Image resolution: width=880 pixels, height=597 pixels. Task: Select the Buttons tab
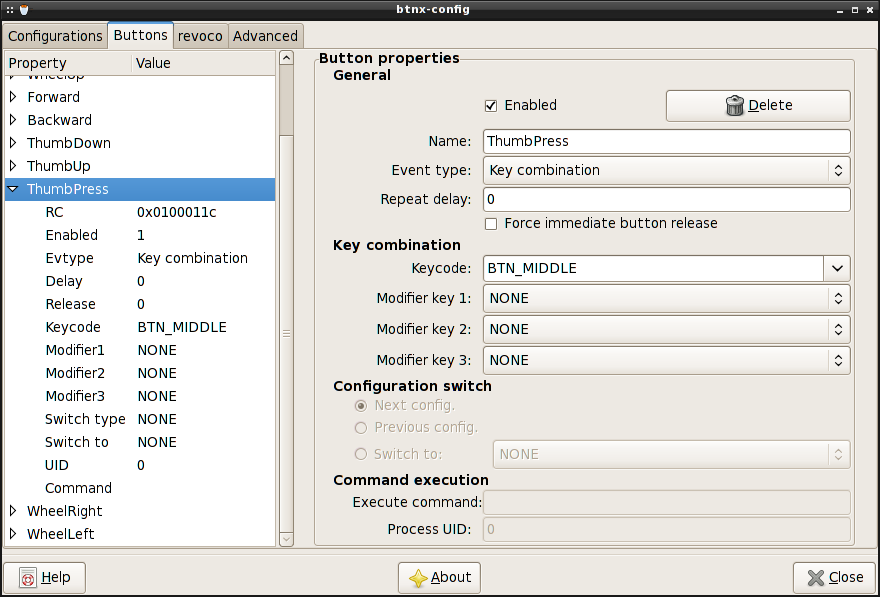[x=140, y=35]
